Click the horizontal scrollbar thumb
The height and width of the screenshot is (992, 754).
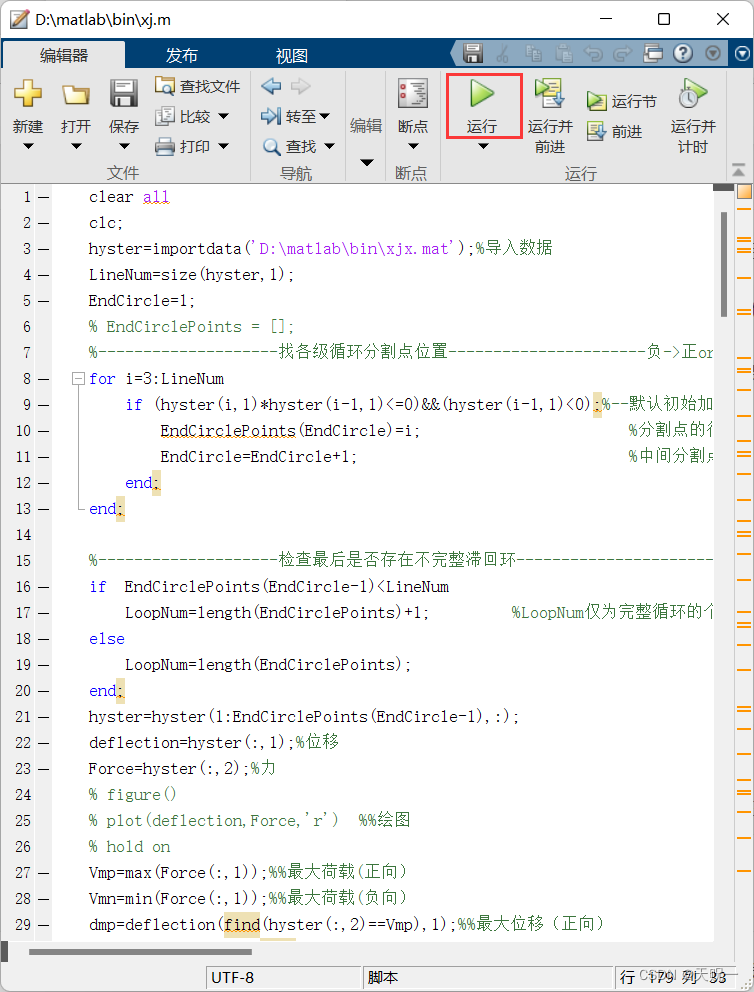point(140,951)
